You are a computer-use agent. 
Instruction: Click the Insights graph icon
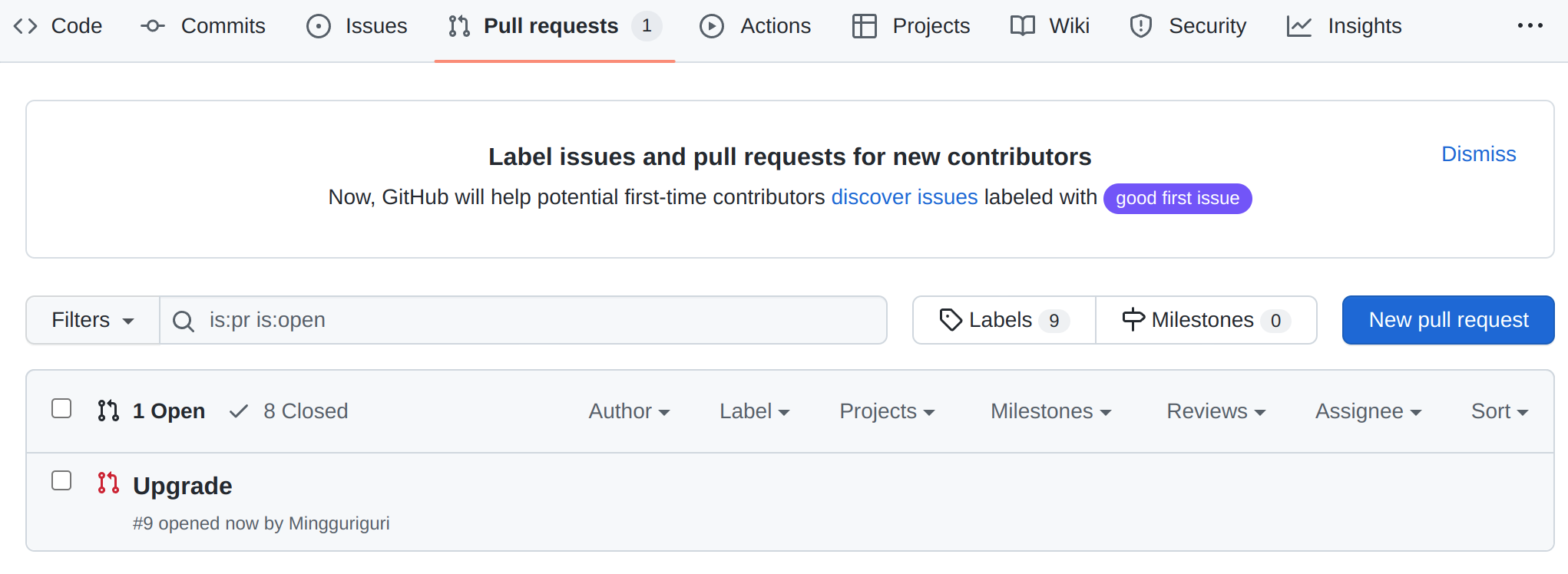tap(1299, 26)
